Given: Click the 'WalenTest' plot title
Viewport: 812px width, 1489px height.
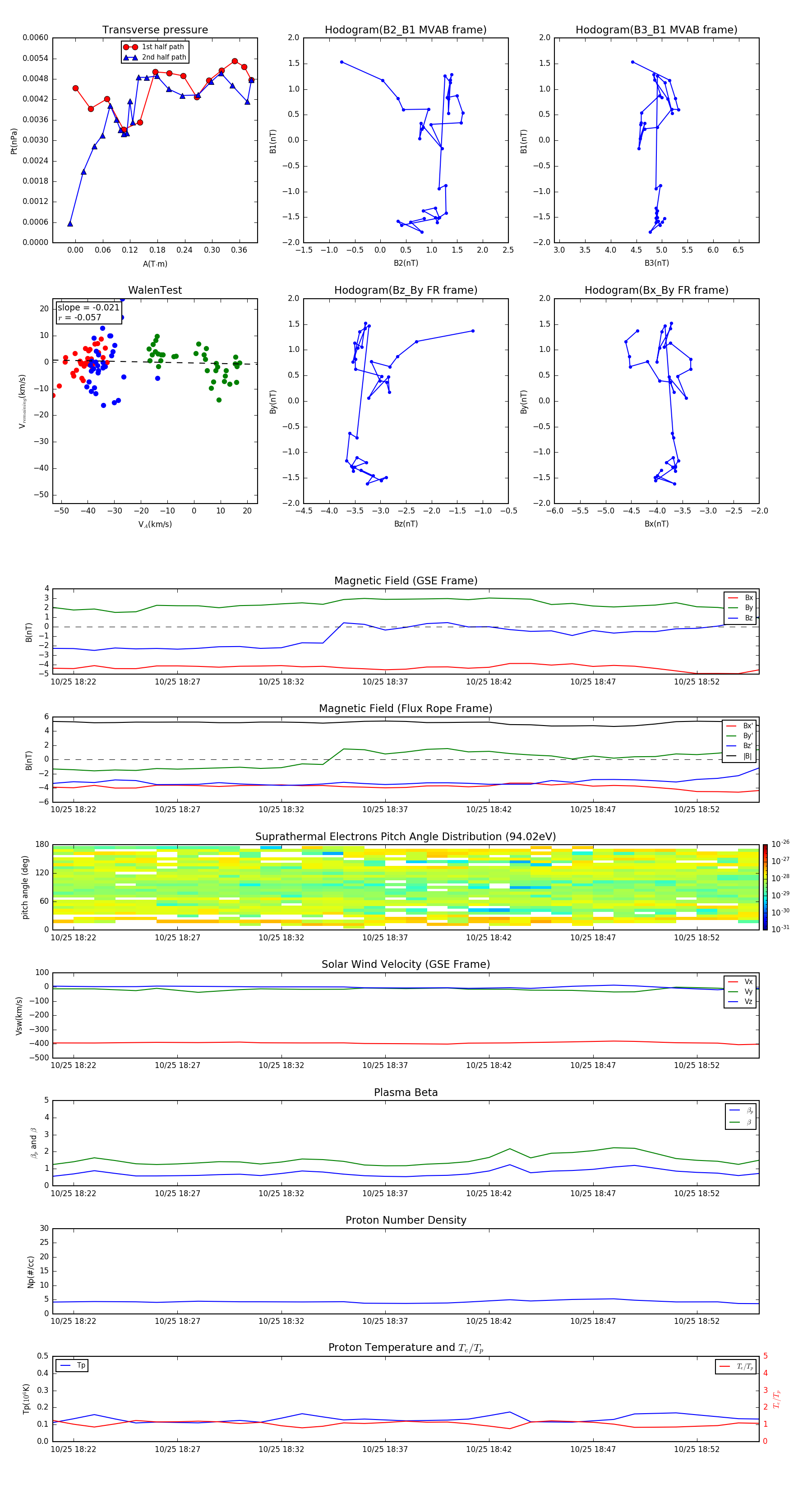Looking at the screenshot, I should coord(155,290).
